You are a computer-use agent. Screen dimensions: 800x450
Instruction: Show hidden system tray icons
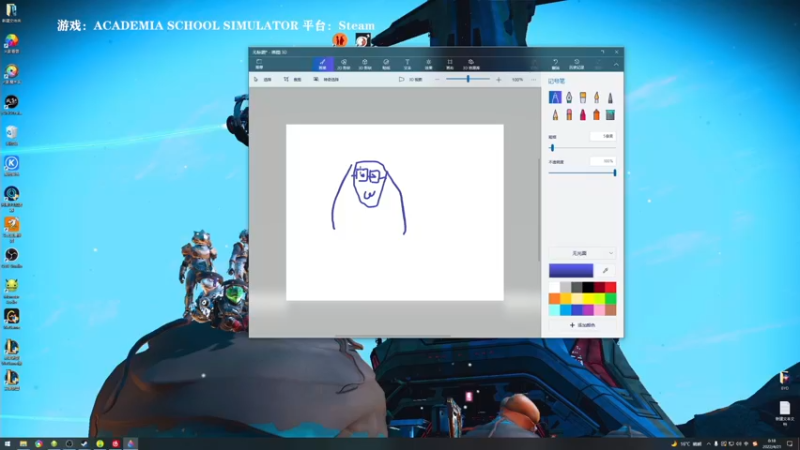708,444
